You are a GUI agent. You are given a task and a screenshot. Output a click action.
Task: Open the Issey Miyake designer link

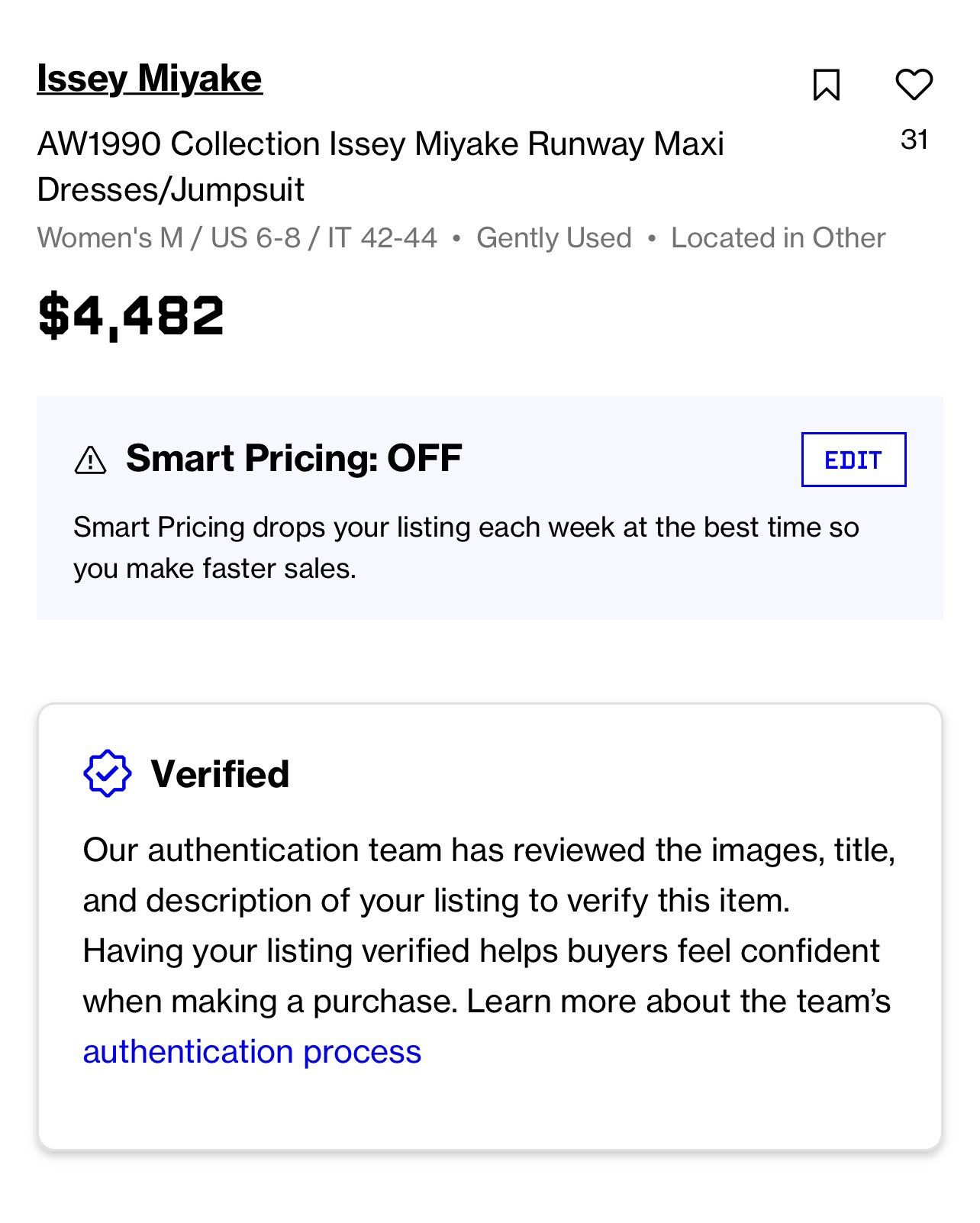click(x=150, y=79)
